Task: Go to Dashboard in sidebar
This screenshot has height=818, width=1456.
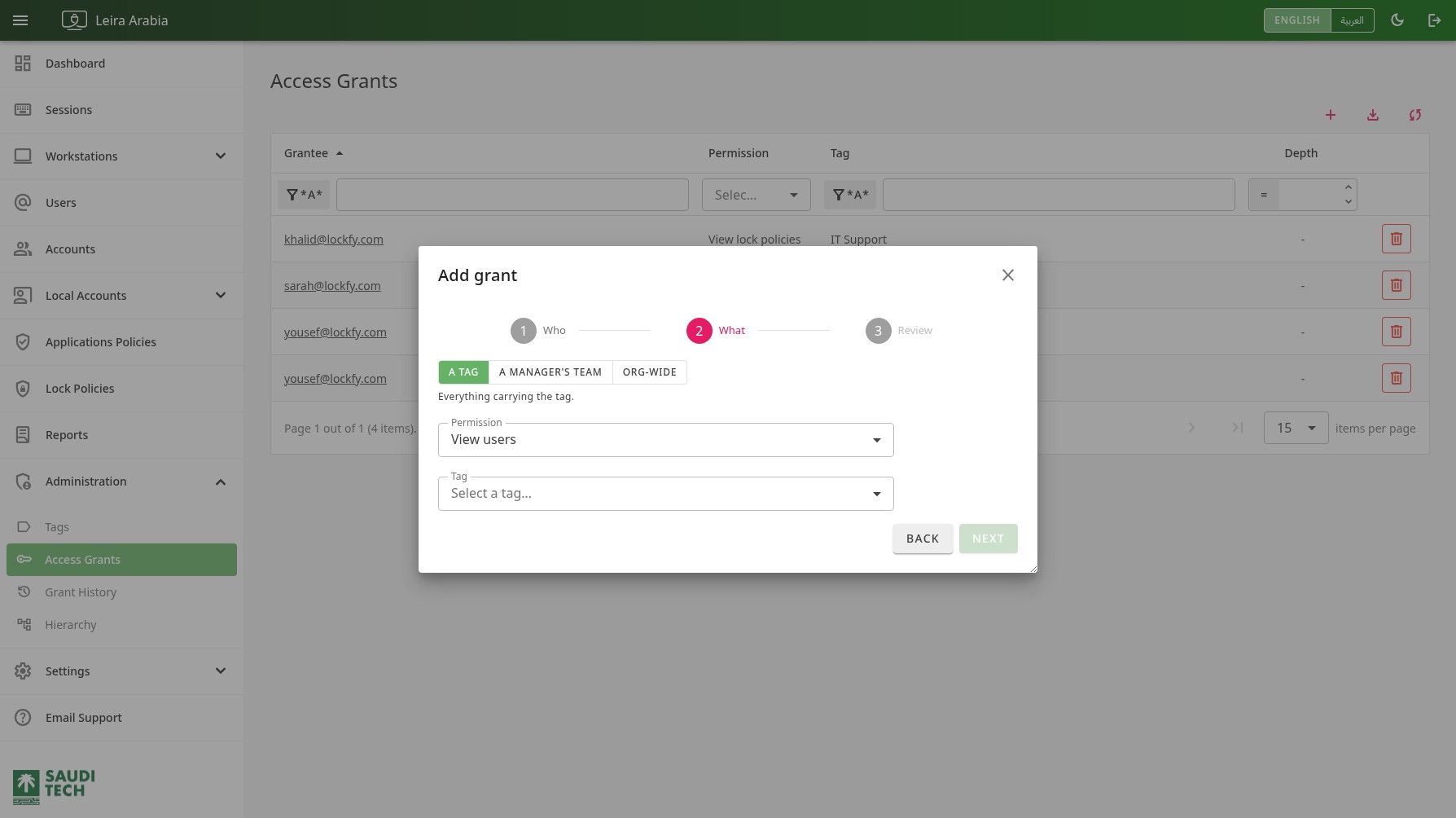Action: click(x=121, y=64)
